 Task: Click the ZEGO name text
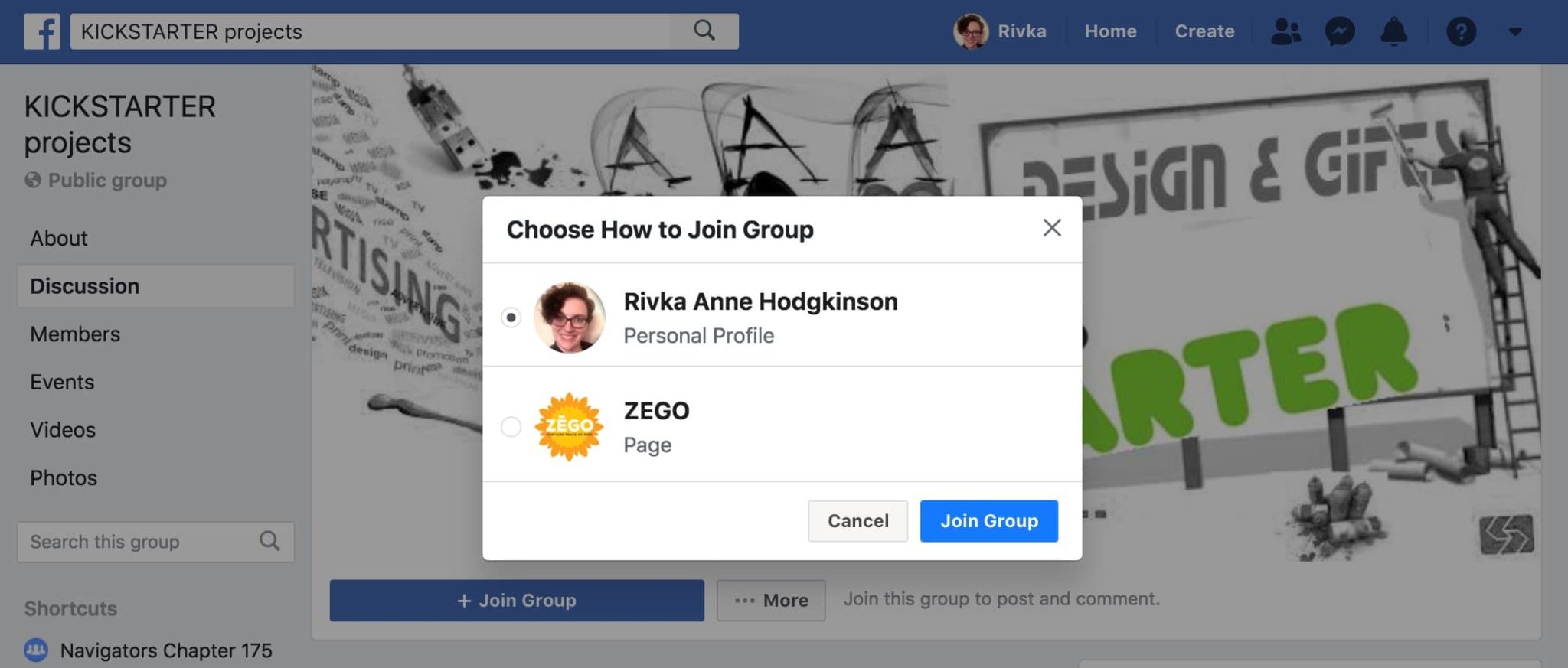click(656, 411)
